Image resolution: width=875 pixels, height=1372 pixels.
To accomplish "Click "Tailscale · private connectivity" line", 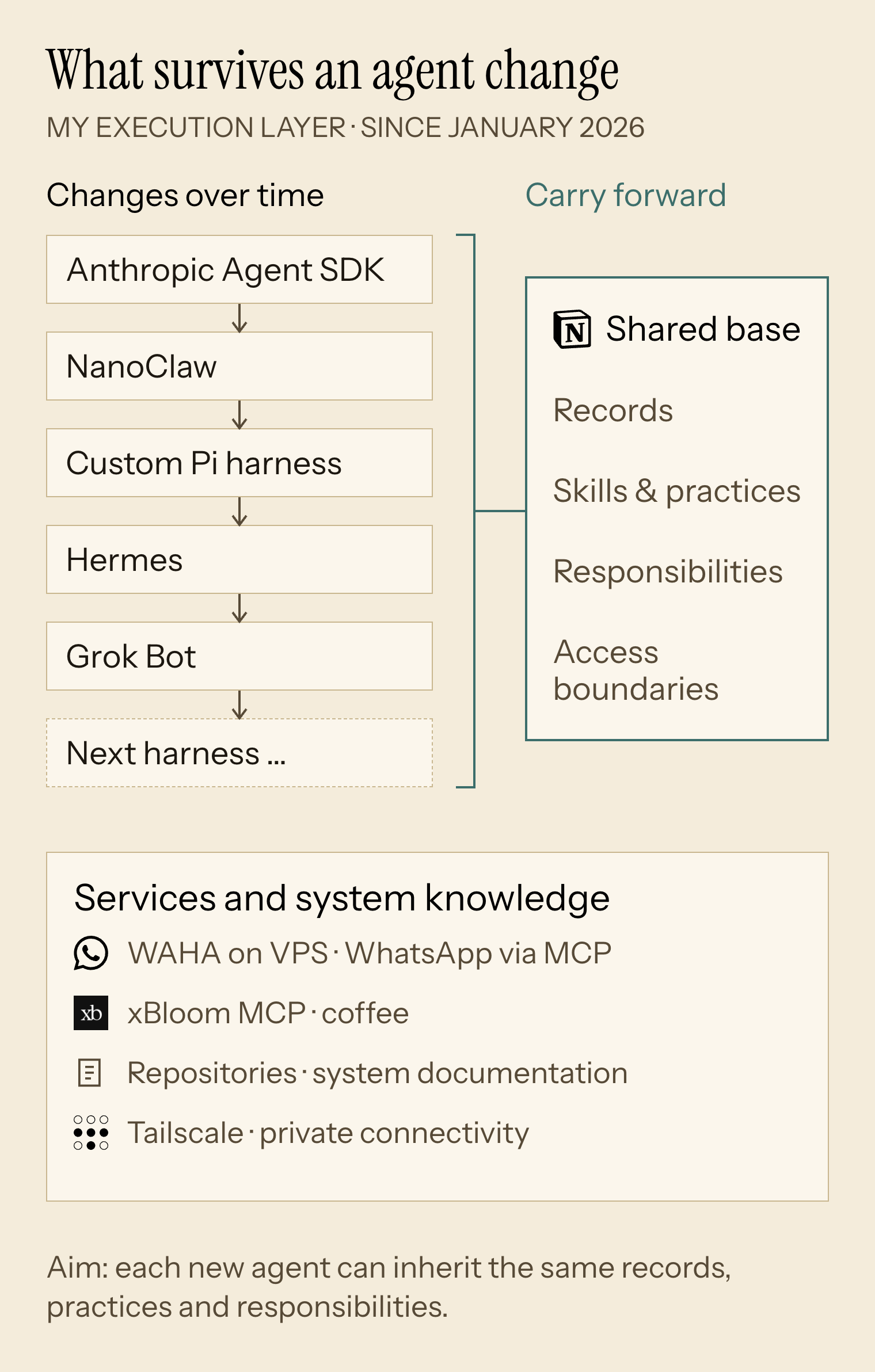I will coord(328,1133).
